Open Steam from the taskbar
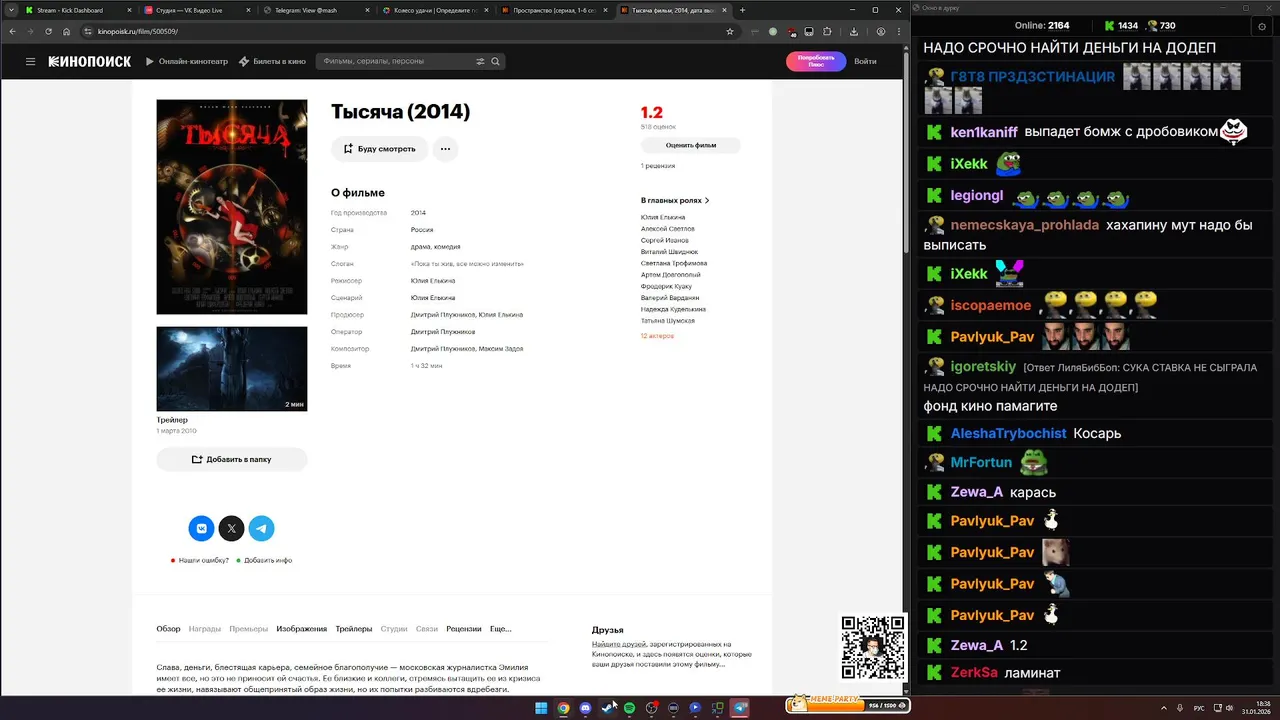The height and width of the screenshot is (720, 1280). point(607,708)
